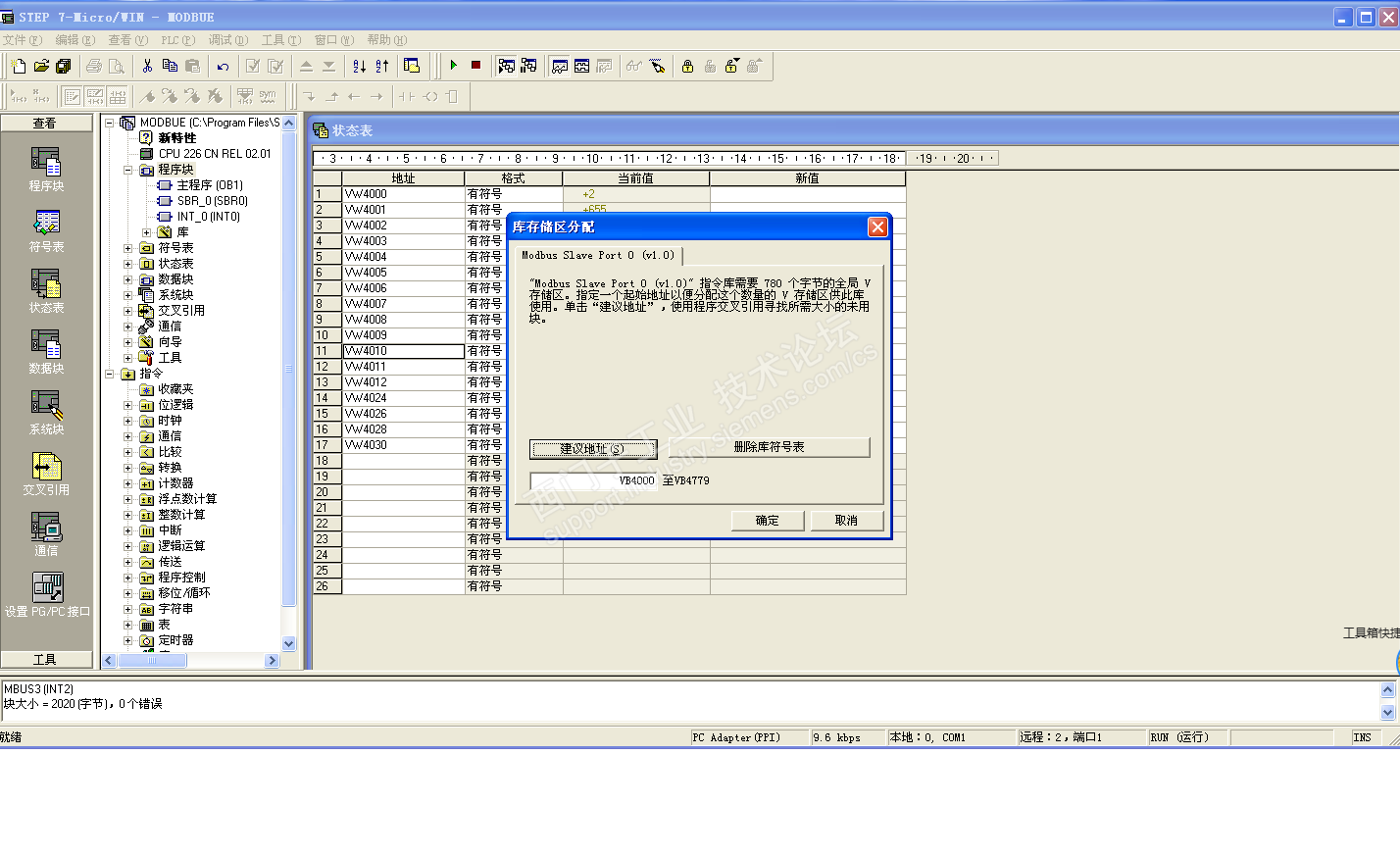Open the PLC(P) menu
This screenshot has height=856, width=1400.
(x=178, y=40)
